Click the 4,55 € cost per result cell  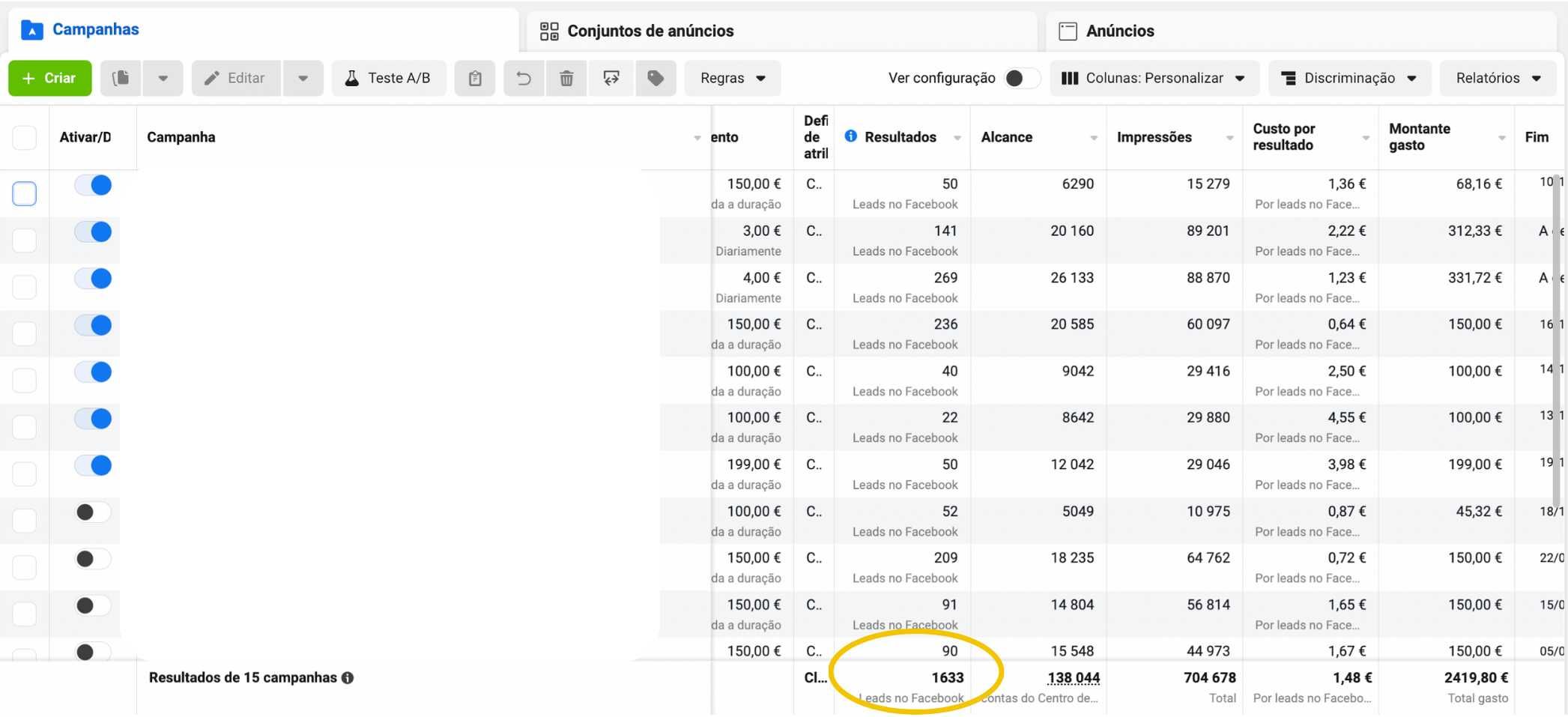point(1347,417)
